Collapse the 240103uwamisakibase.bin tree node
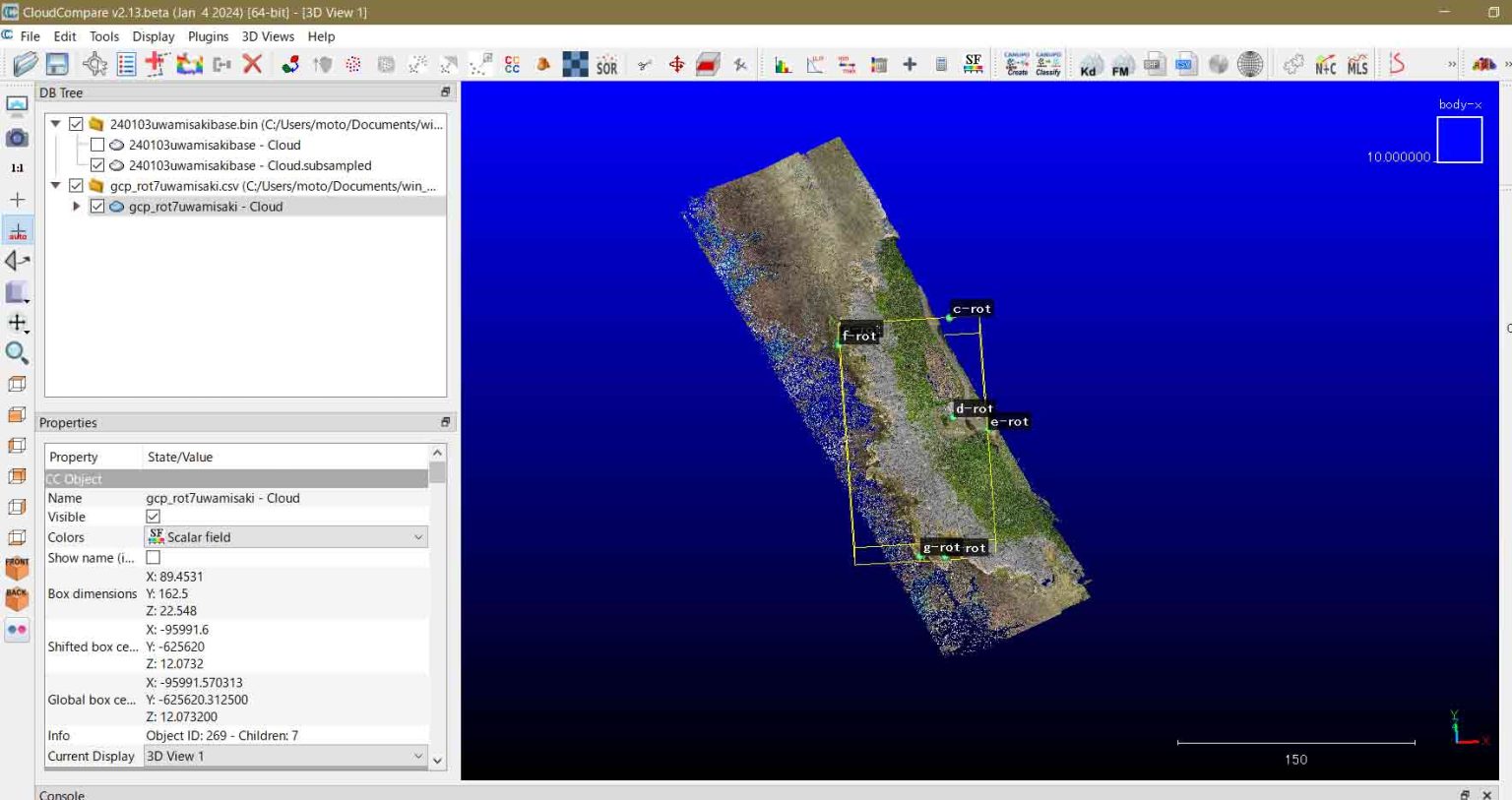Viewport: 1512px width, 800px height. 56,124
